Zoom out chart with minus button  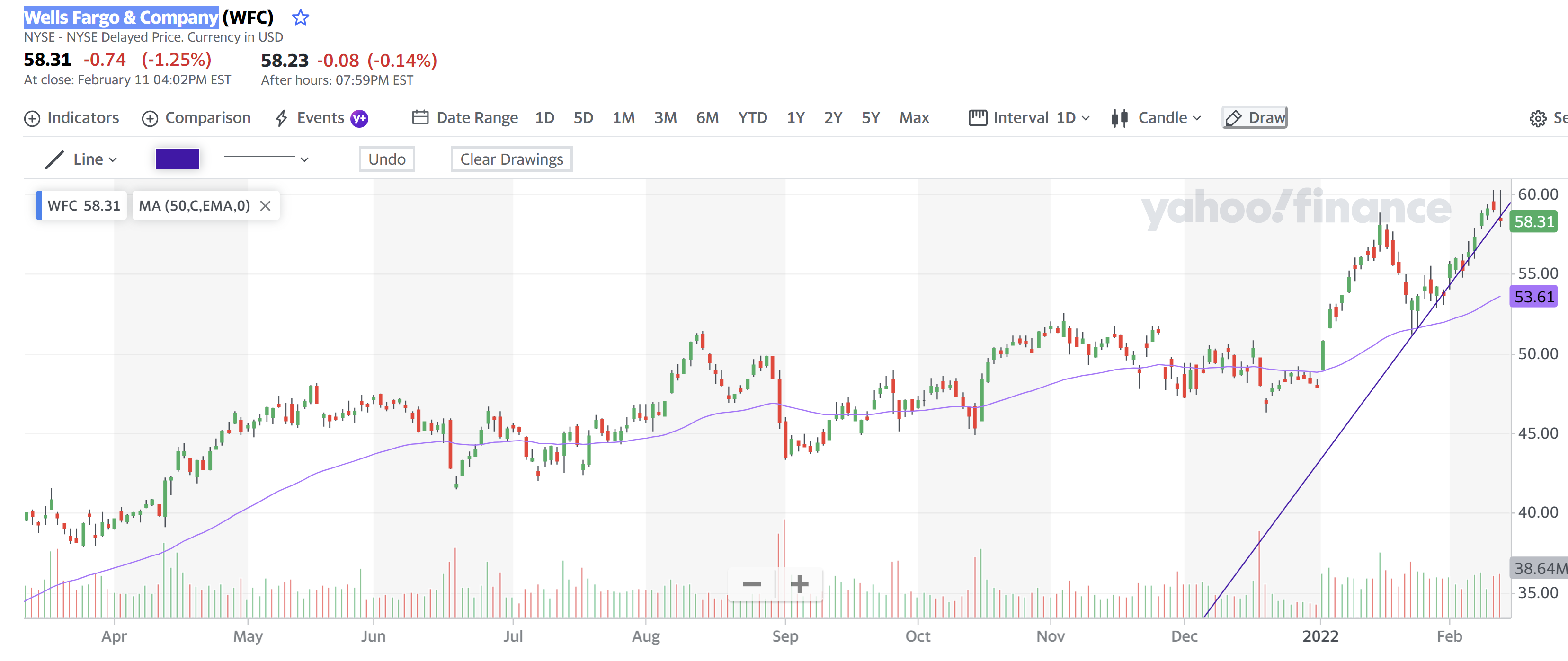(752, 585)
